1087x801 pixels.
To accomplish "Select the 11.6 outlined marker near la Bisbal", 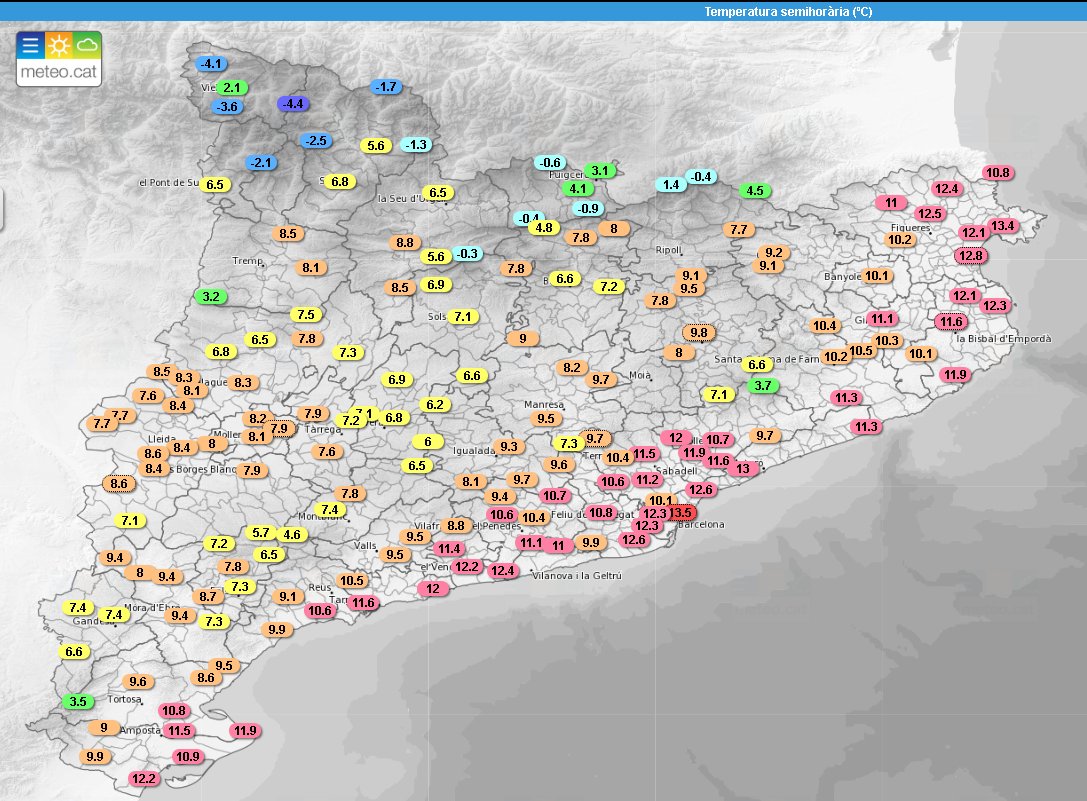I will tap(951, 321).
